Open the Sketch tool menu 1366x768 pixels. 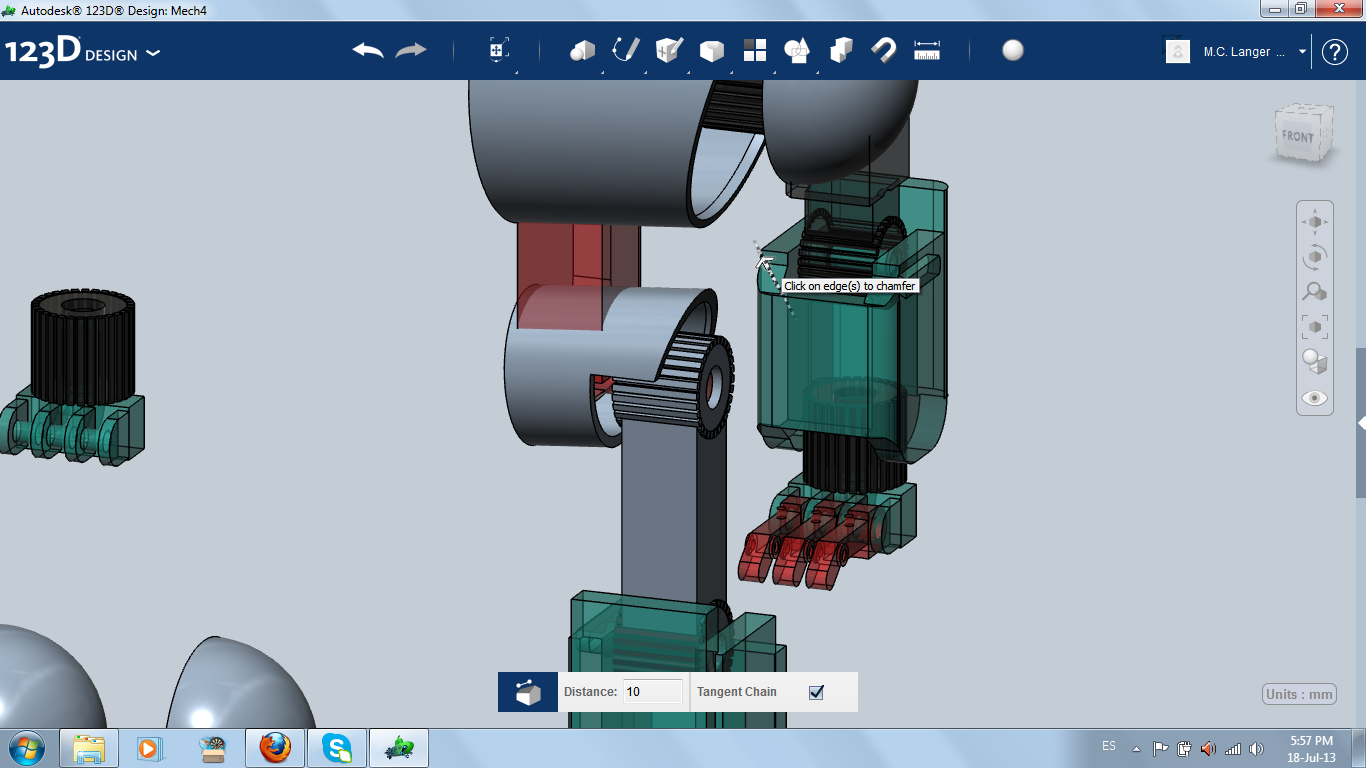(626, 50)
